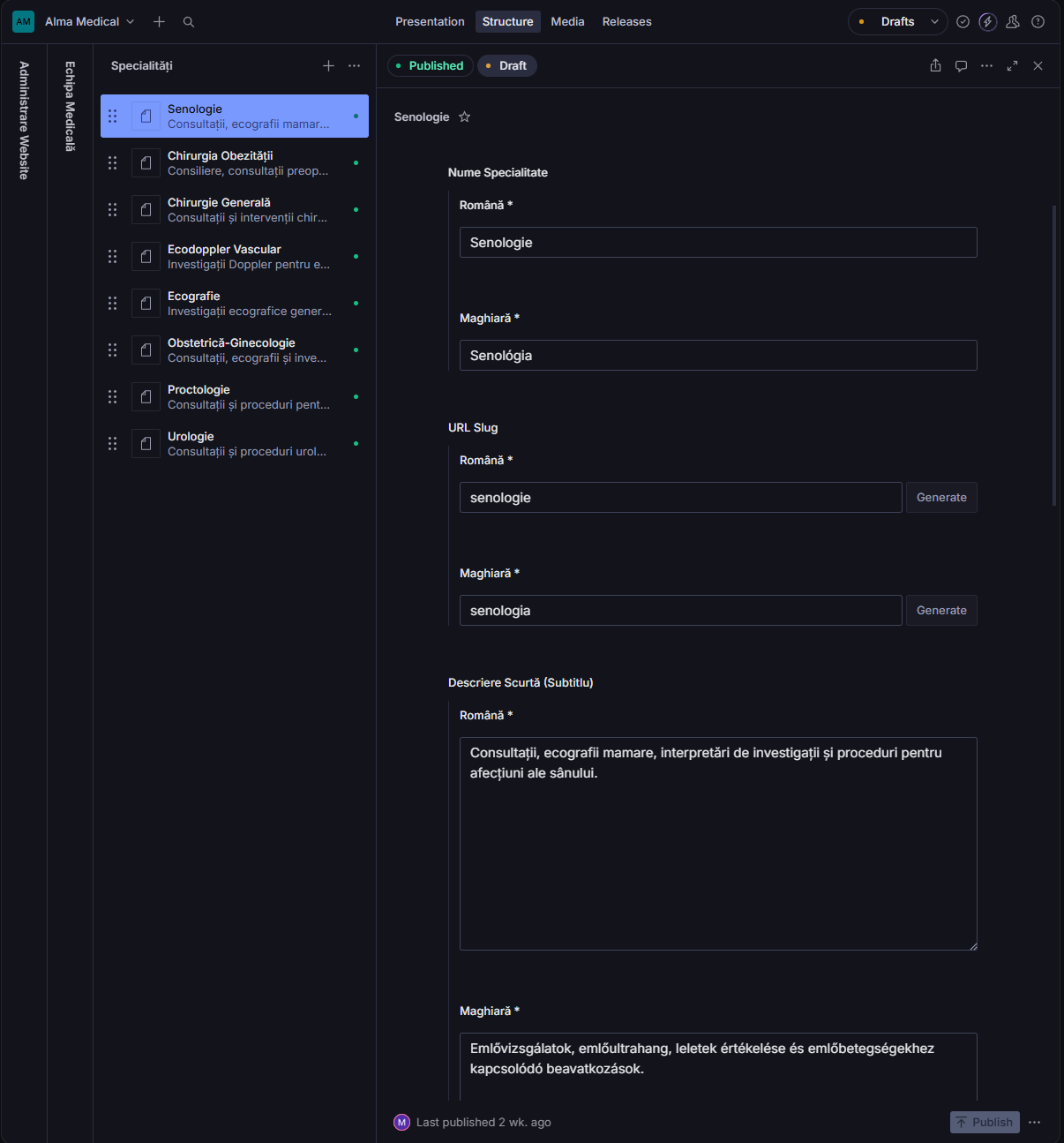1064x1143 pixels.
Task: Click Generate for the Maghiară slug
Action: 941,610
